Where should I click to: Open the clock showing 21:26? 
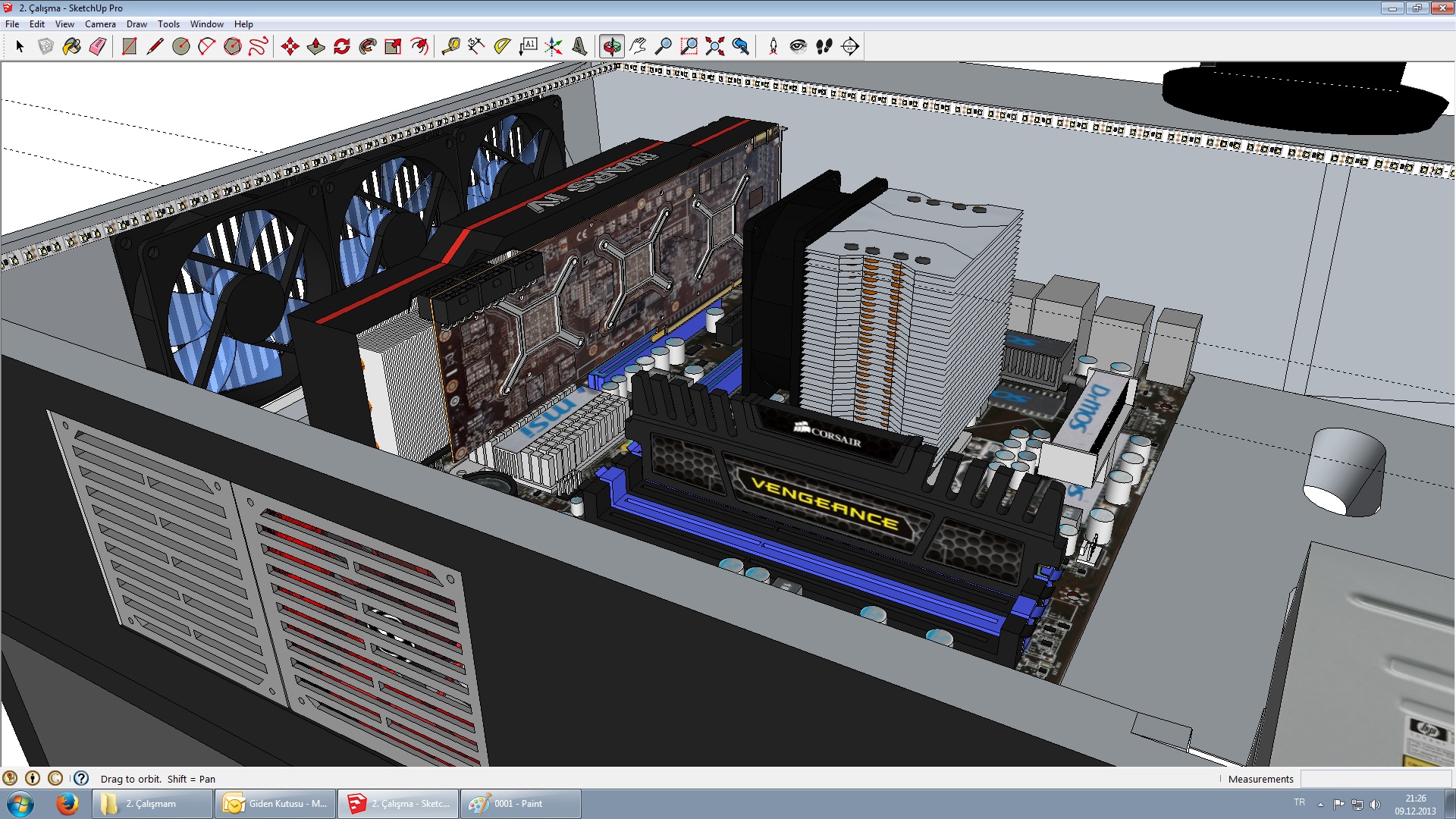(x=1415, y=804)
